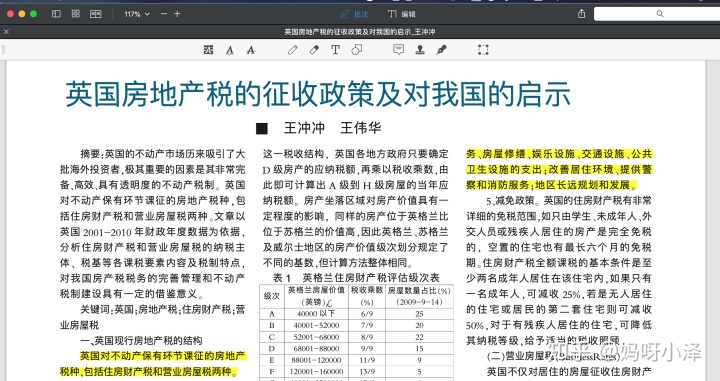Screen dimensions: 720x381
Task: Click table cell 52001-68000
Action: [x=316, y=337]
